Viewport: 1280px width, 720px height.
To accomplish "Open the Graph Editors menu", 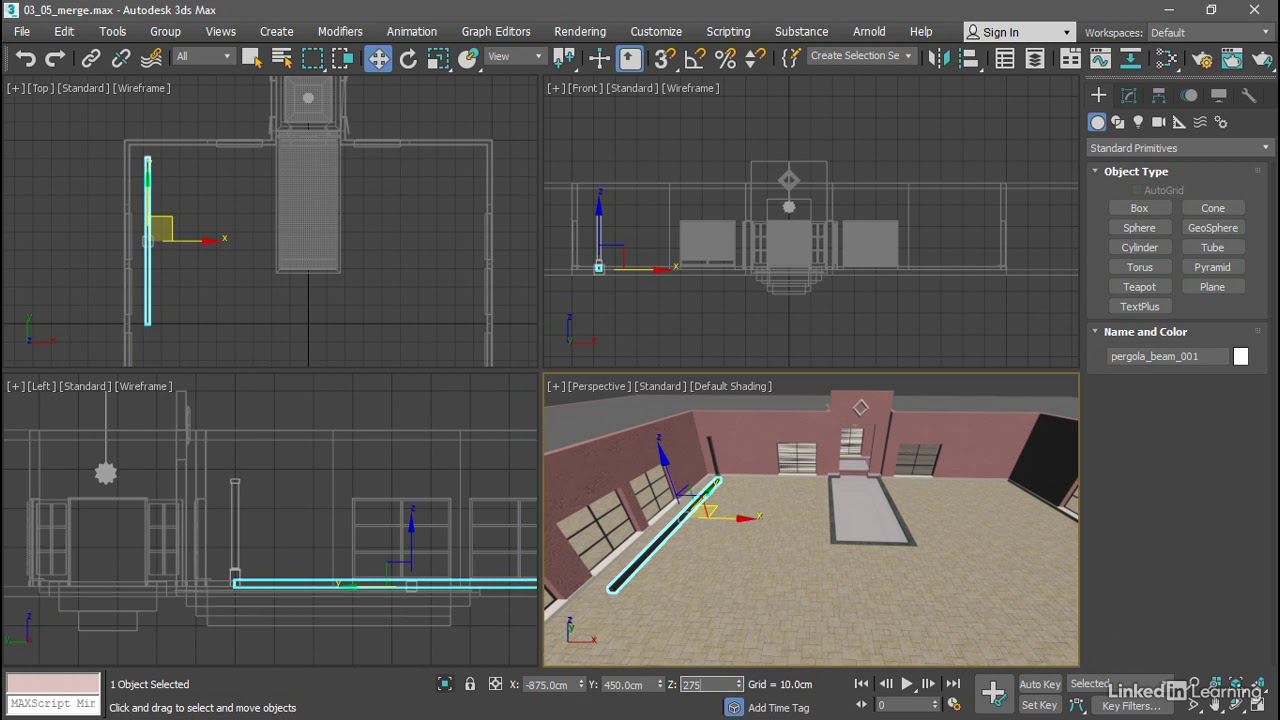I will (x=496, y=32).
